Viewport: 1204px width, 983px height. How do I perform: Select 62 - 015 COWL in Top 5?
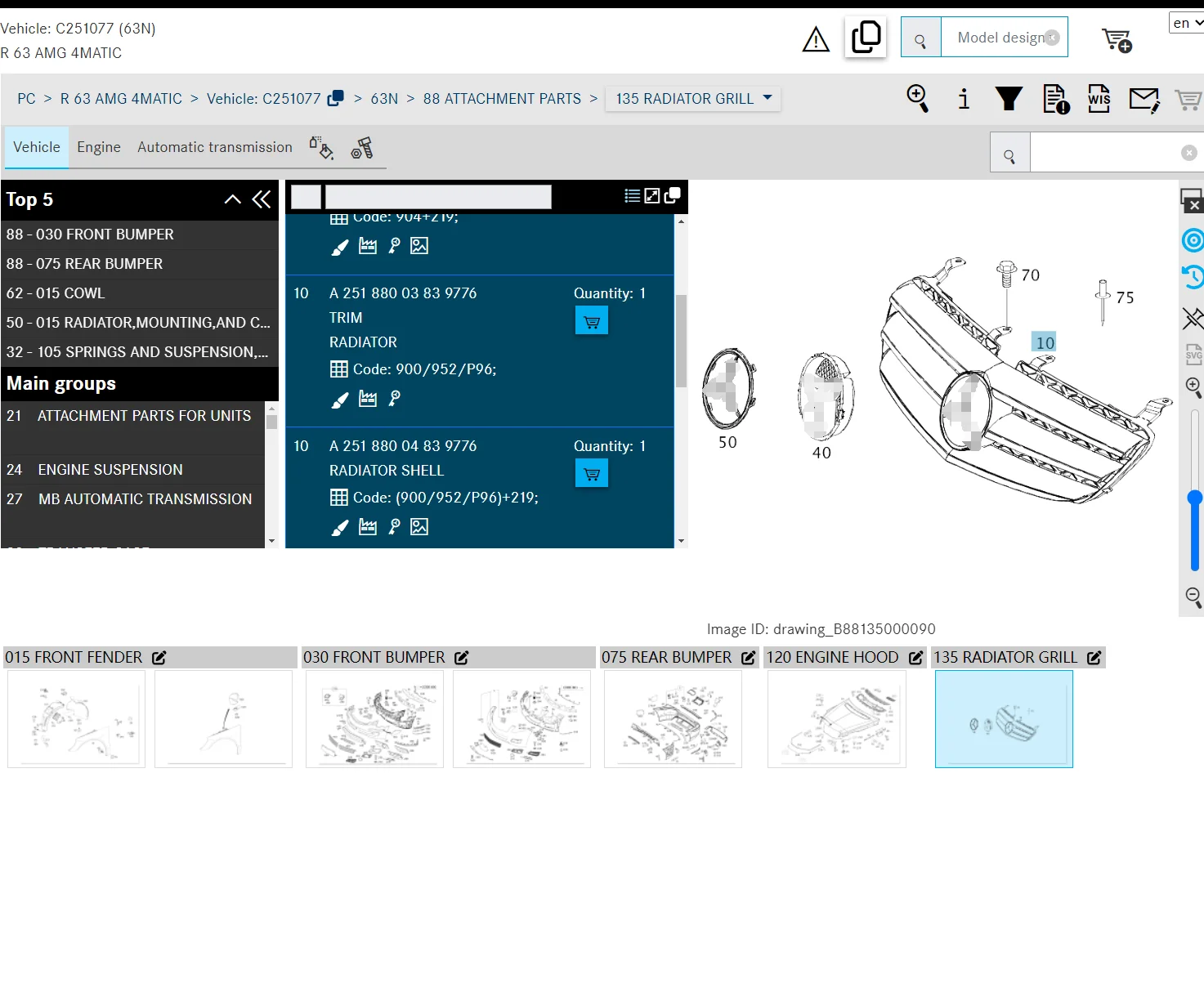(140, 293)
